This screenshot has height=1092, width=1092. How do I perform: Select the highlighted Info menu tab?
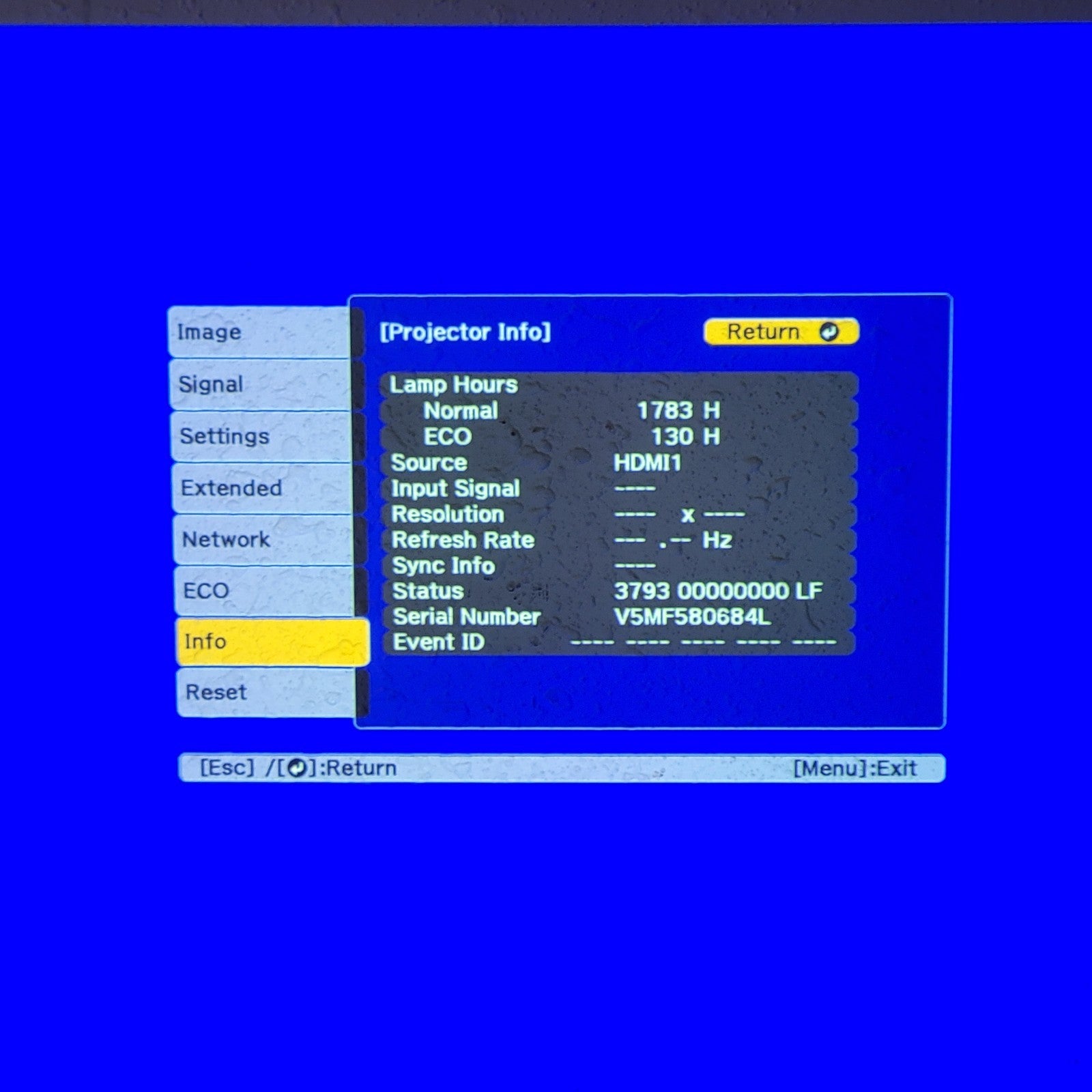(x=272, y=642)
